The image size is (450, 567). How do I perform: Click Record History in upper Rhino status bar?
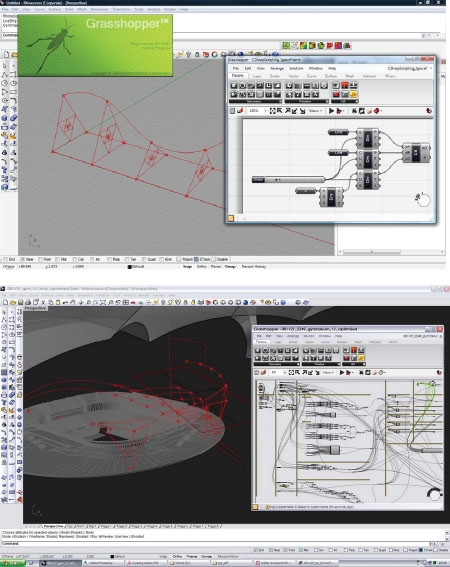pyautogui.click(x=254, y=267)
